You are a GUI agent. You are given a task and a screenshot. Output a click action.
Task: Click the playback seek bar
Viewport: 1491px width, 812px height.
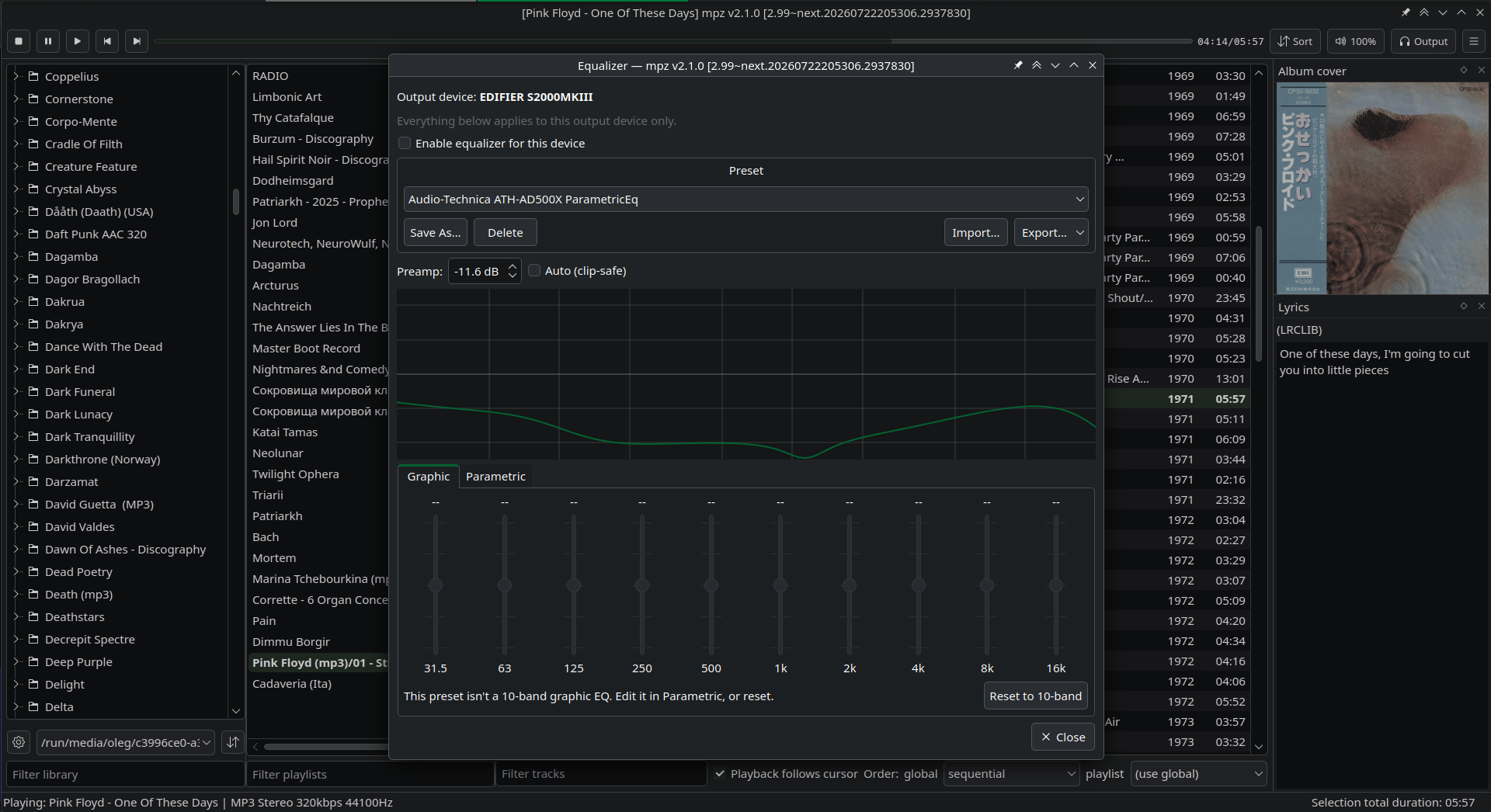673,41
